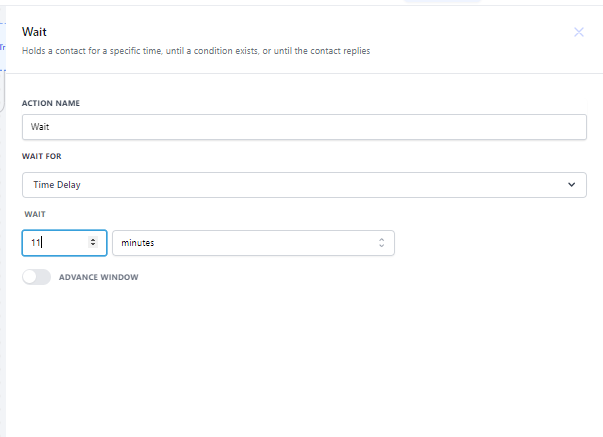This screenshot has height=437, width=603.
Task: Close the Wait panel with the X icon
Action: point(579,32)
